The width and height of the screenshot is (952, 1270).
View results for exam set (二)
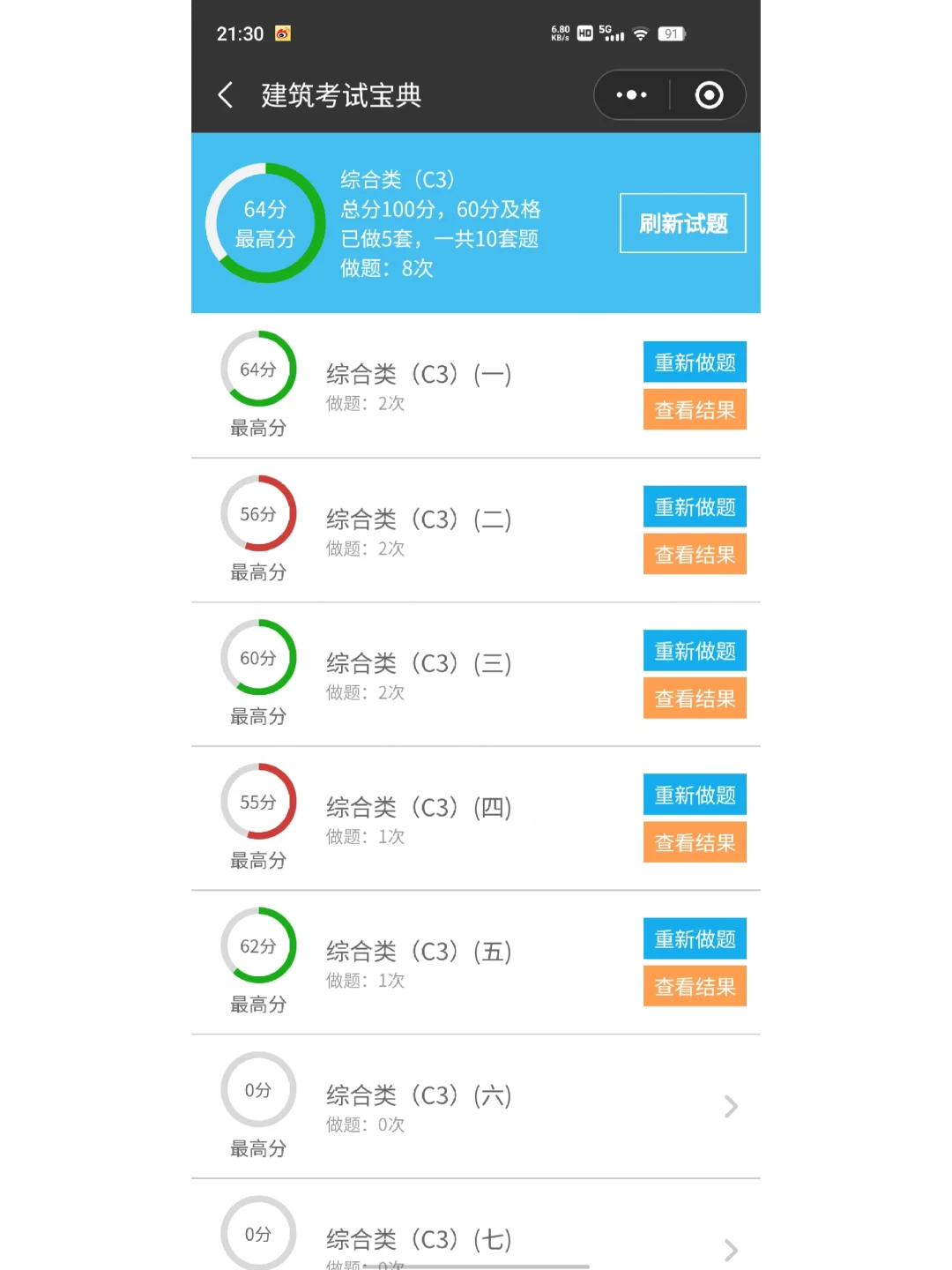[695, 555]
